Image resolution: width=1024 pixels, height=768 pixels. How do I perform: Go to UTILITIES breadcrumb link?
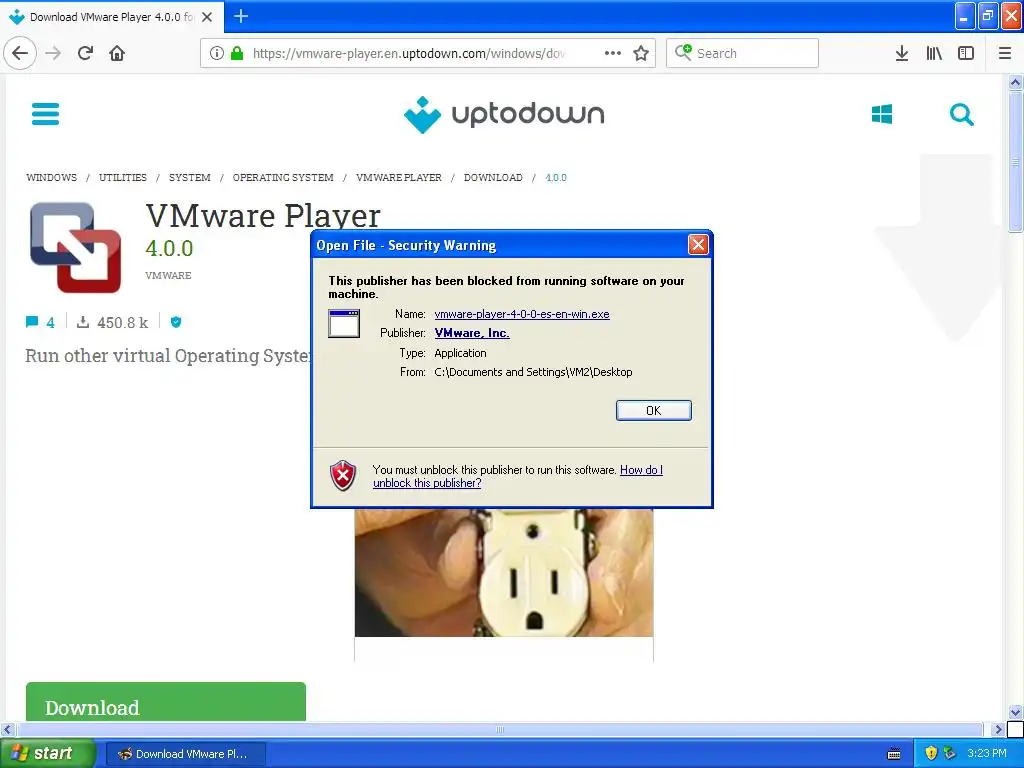coord(123,178)
